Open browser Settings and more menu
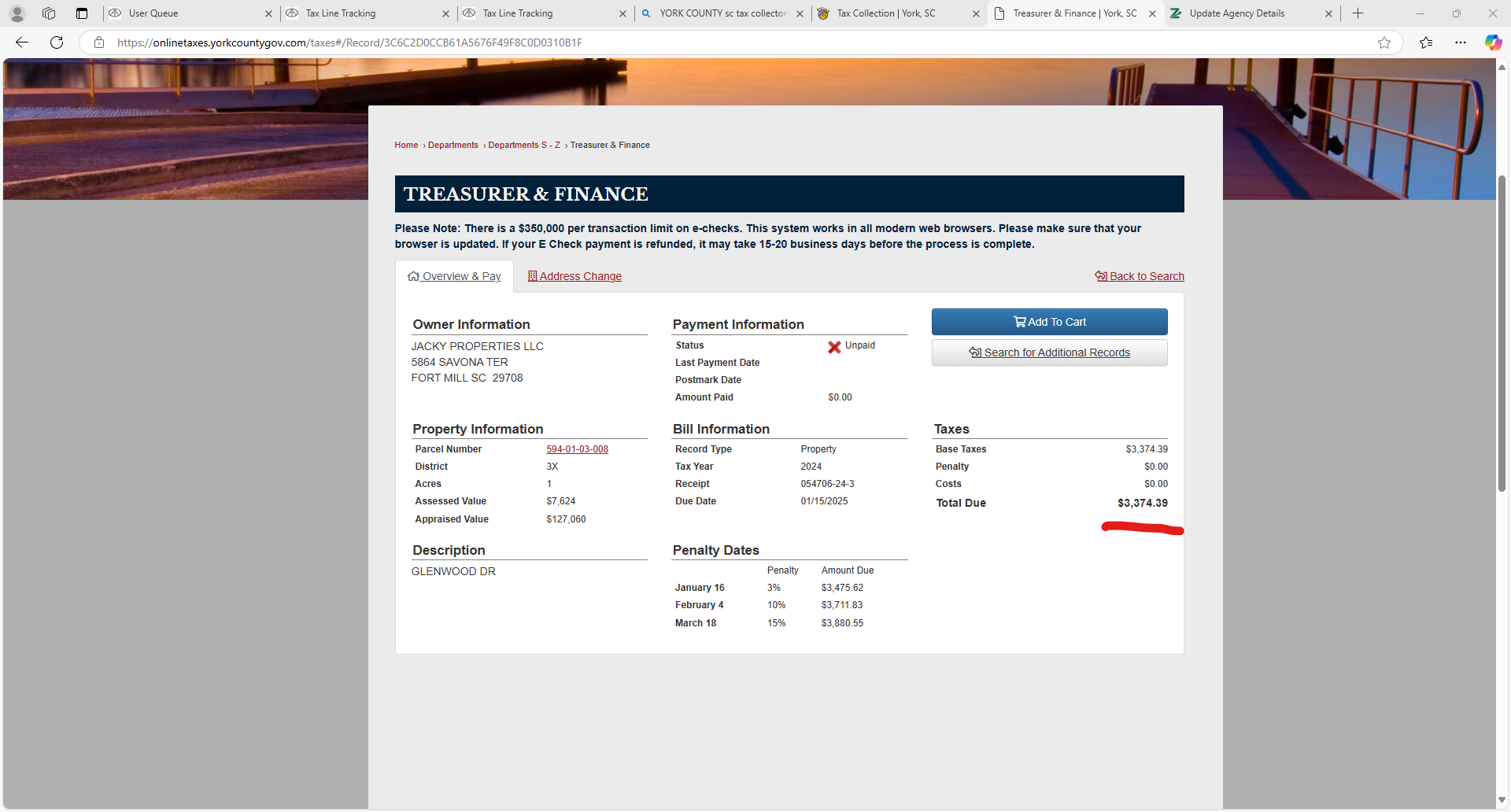 pyautogui.click(x=1461, y=42)
